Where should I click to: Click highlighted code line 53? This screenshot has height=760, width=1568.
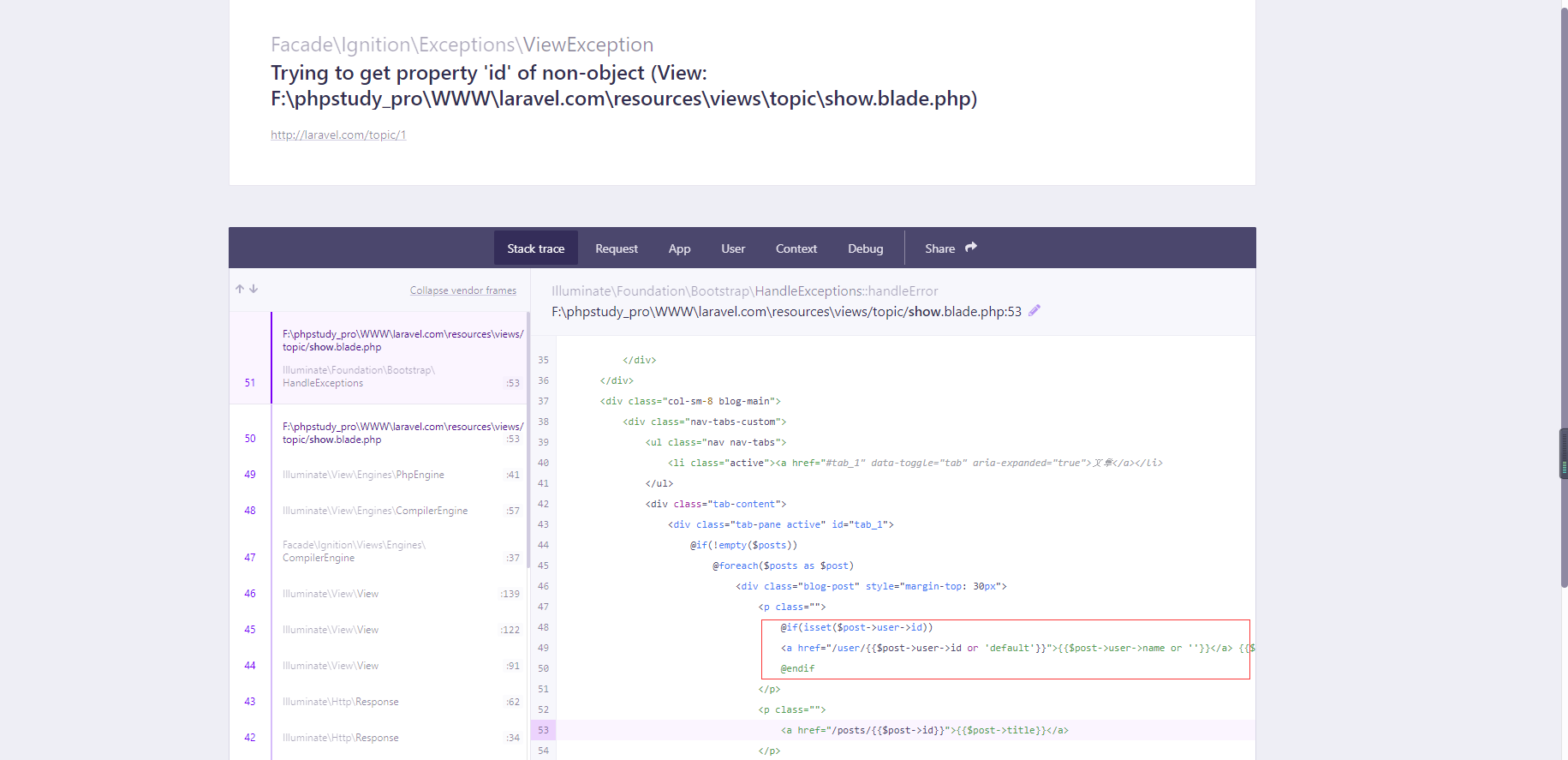pyautogui.click(x=892, y=730)
